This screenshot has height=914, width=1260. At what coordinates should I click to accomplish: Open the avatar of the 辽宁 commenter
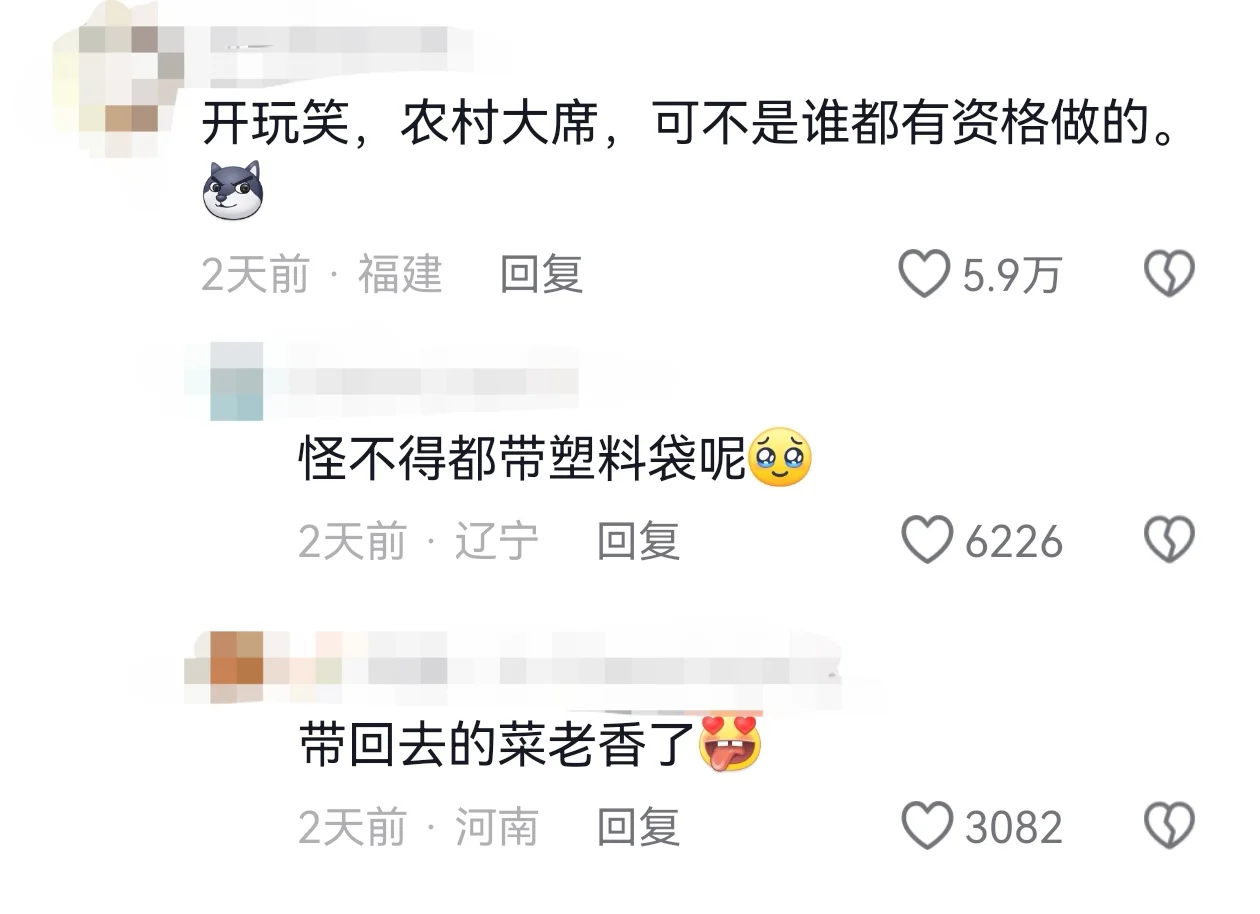pos(238,381)
